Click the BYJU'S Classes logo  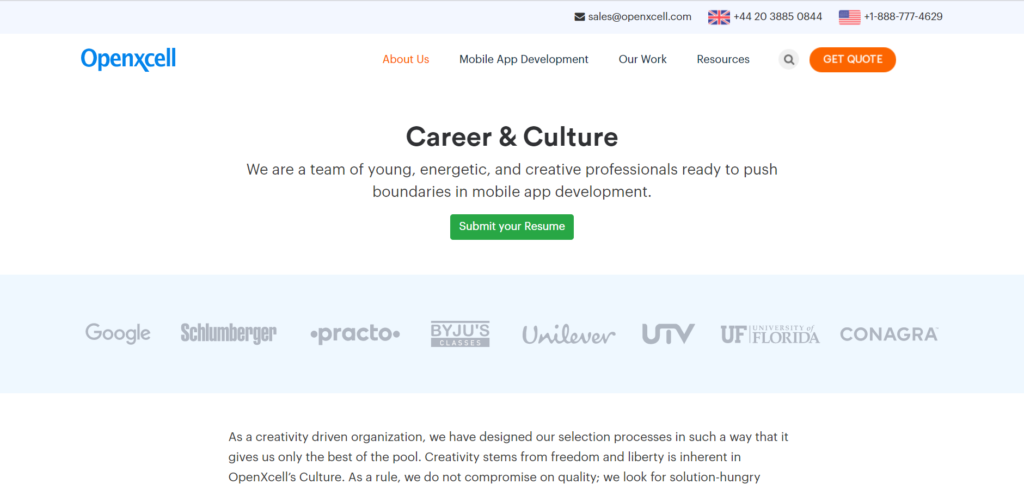(x=460, y=334)
